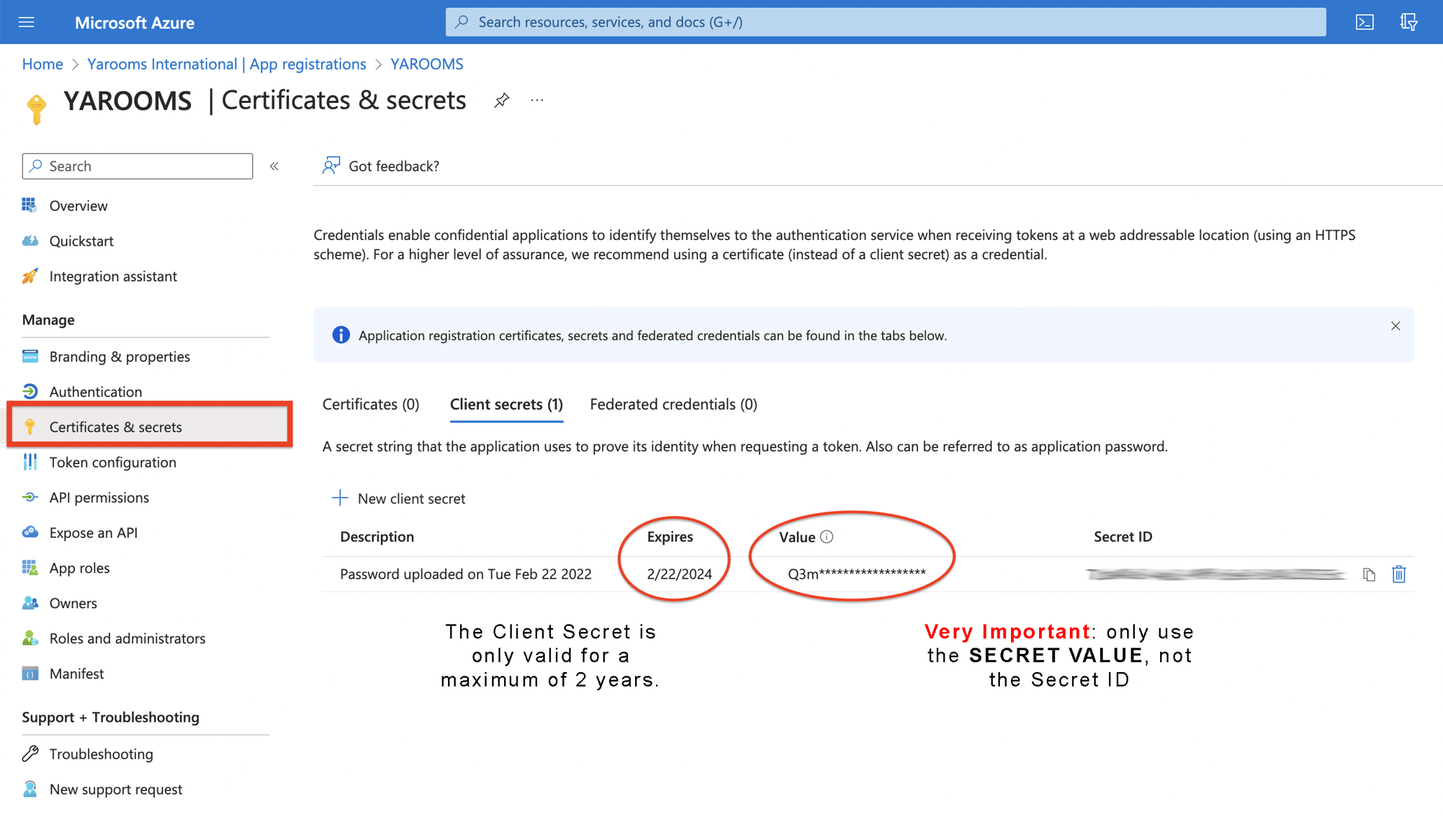Expand Support + Troubleshooting section

point(110,717)
